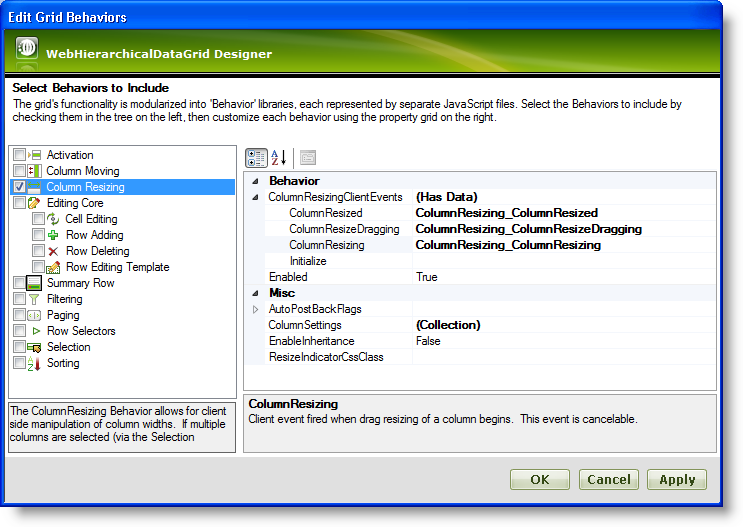Enable the Activation checkbox

(19, 155)
